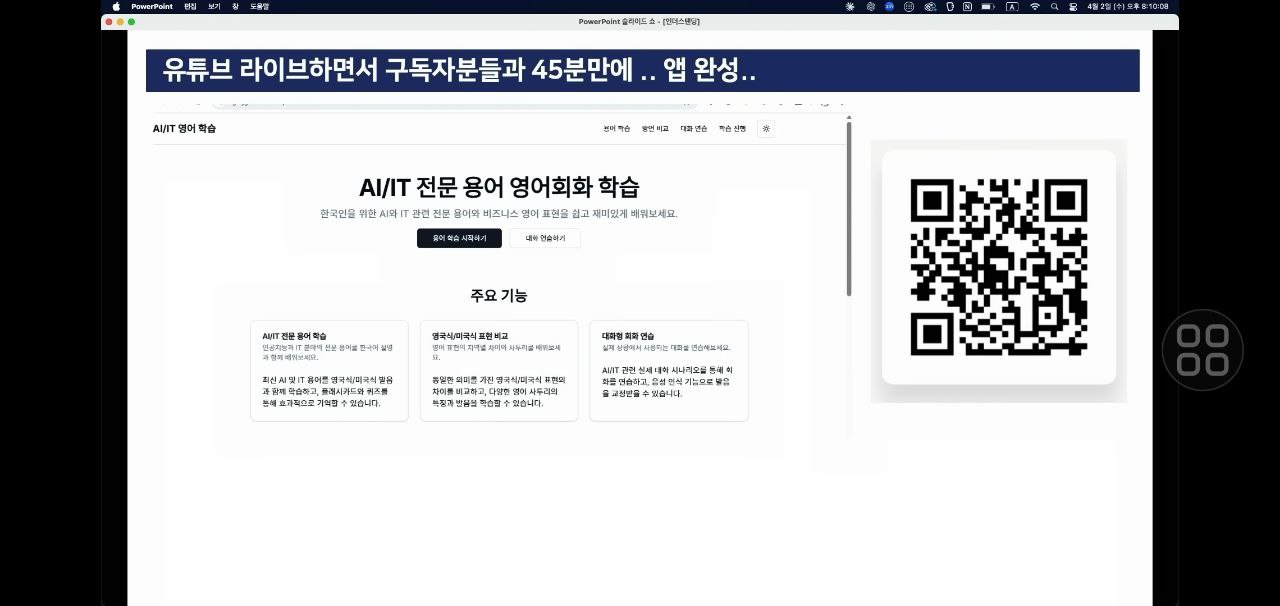The image size is (1280, 606).
Task: Select the 영국식/미국식 표현 비교 card
Action: click(x=499, y=371)
